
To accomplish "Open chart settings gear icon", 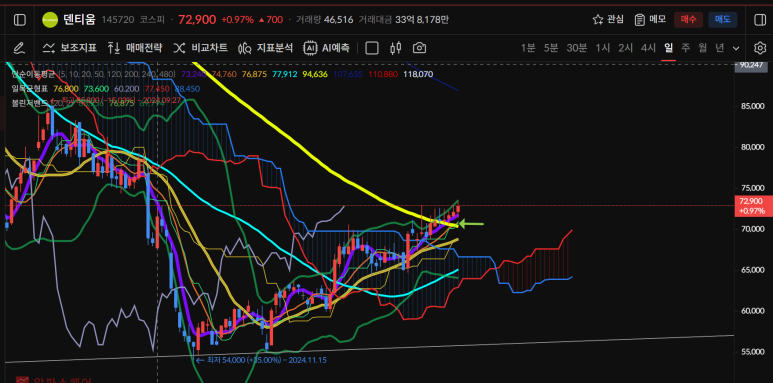I will coord(760,48).
